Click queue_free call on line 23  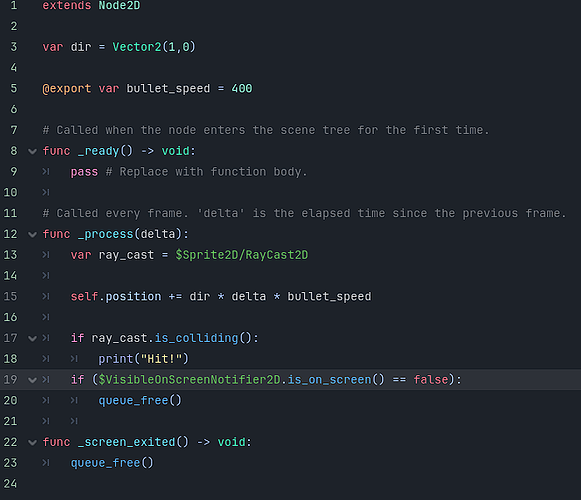(112, 463)
